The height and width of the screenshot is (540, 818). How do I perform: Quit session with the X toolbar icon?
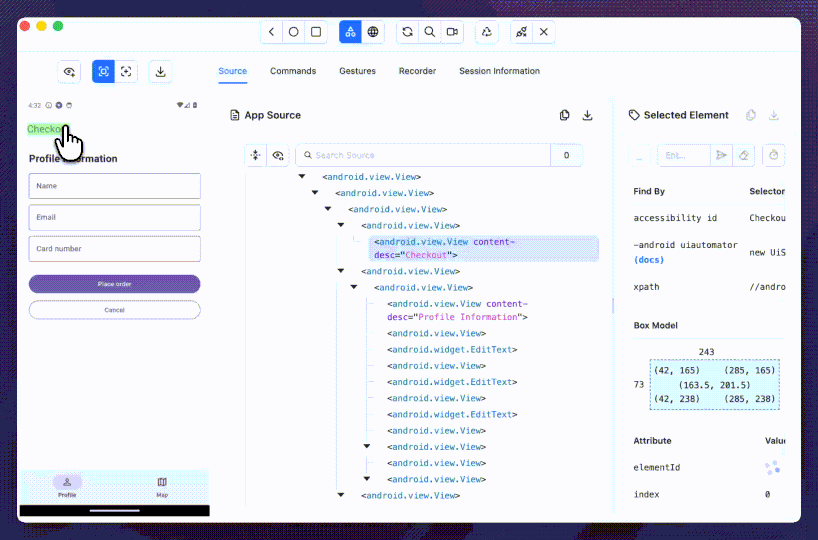pyautogui.click(x=544, y=32)
